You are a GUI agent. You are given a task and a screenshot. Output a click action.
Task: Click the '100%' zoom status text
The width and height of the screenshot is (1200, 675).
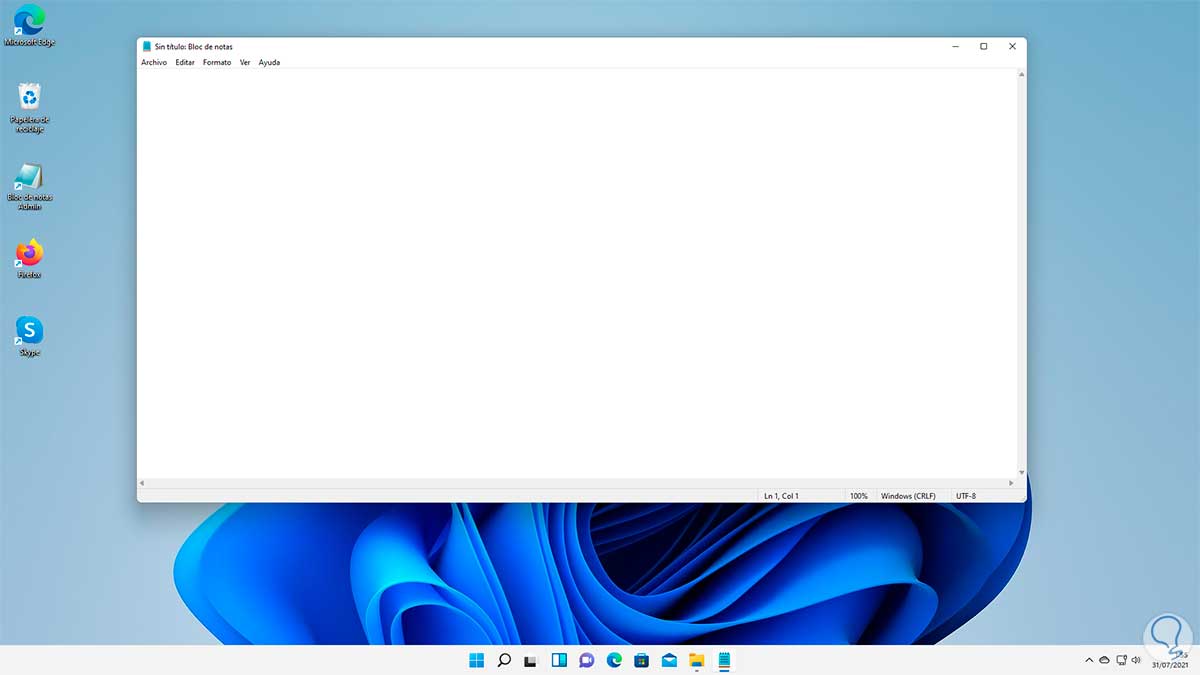tap(858, 496)
